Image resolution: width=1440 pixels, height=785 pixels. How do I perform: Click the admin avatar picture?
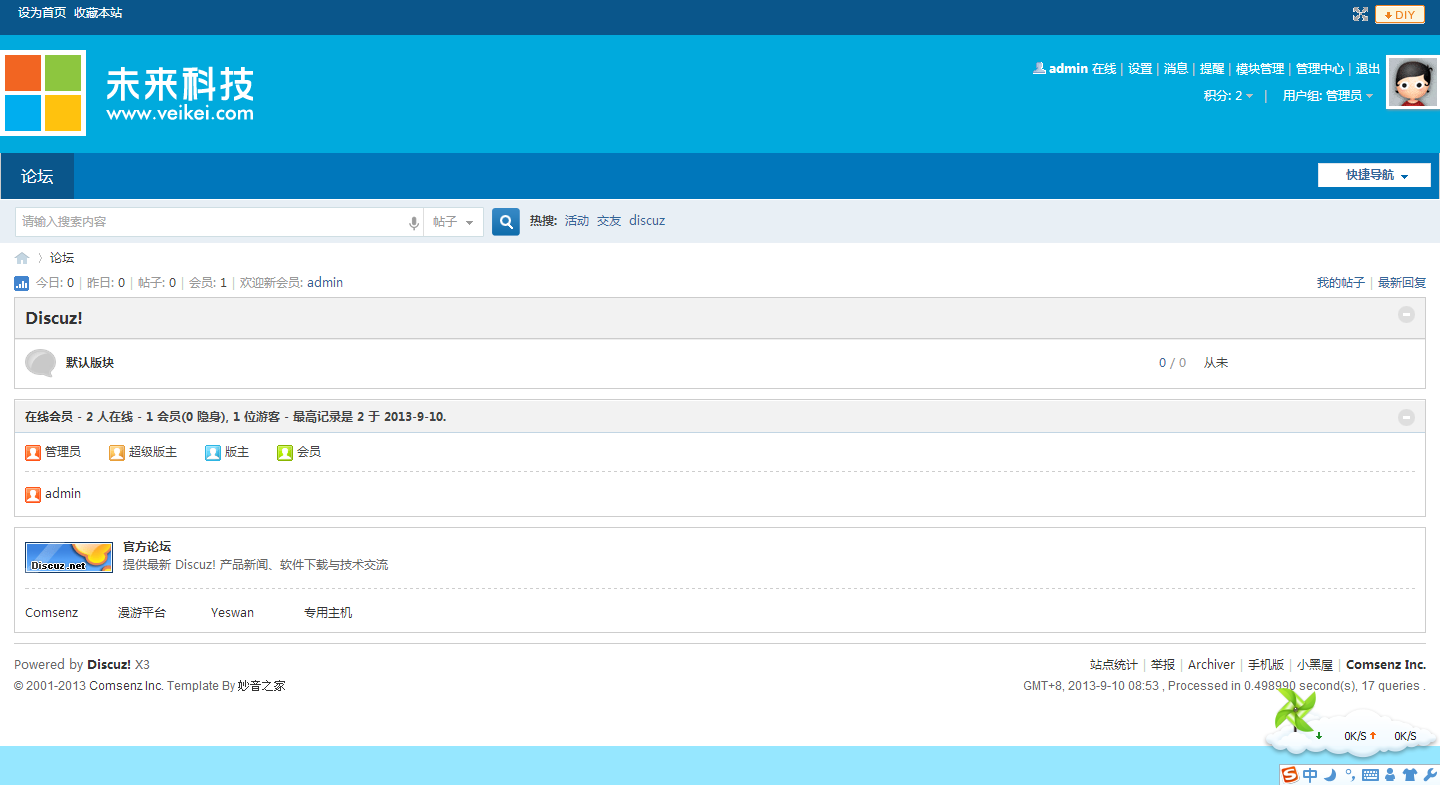click(x=1413, y=82)
